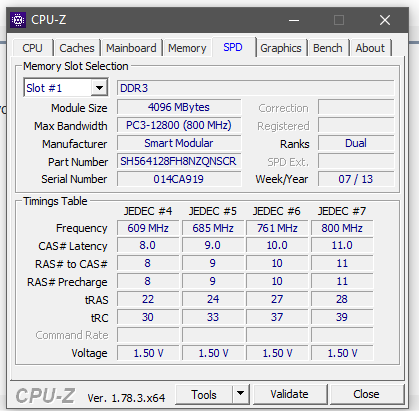The image size is (419, 411).
Task: Select the Smart Modular manufacturer value
Action: click(x=179, y=143)
